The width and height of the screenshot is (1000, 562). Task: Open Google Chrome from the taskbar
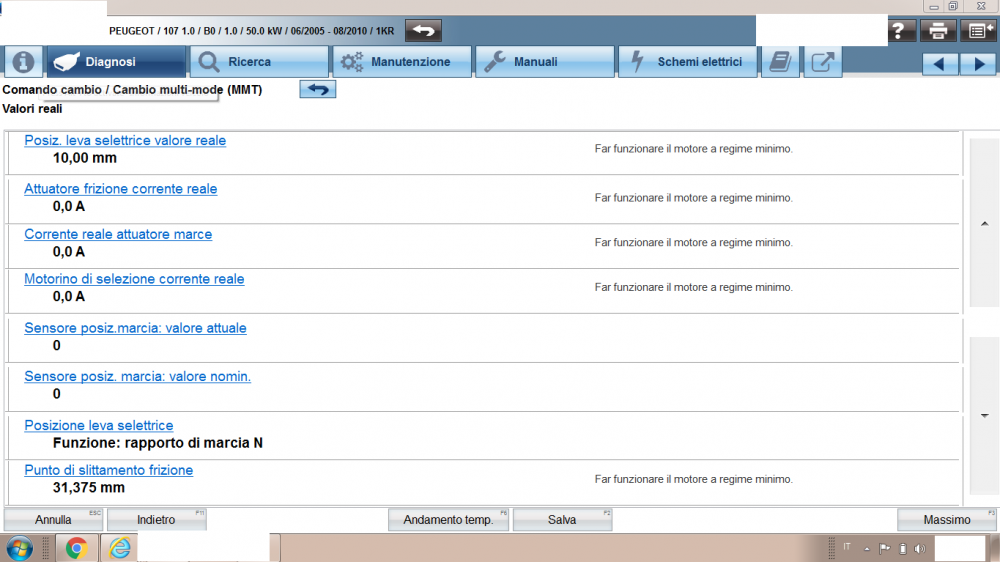click(x=76, y=548)
